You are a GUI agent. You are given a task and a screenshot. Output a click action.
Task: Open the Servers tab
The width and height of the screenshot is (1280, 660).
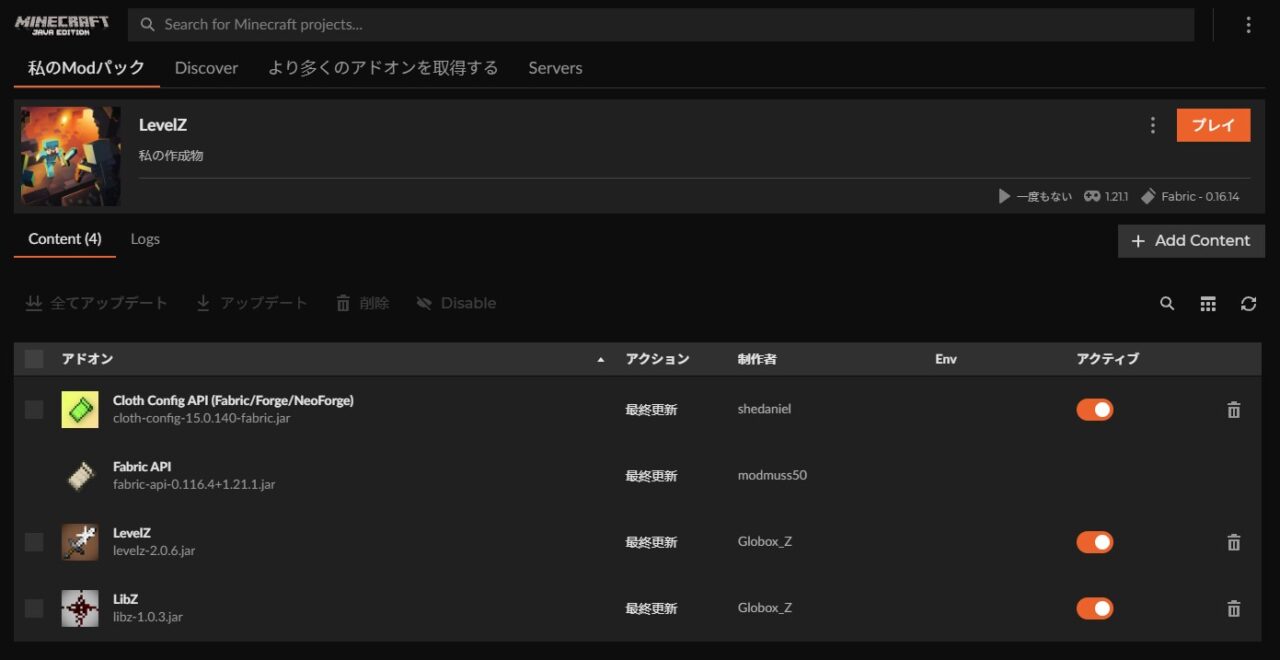click(x=555, y=68)
